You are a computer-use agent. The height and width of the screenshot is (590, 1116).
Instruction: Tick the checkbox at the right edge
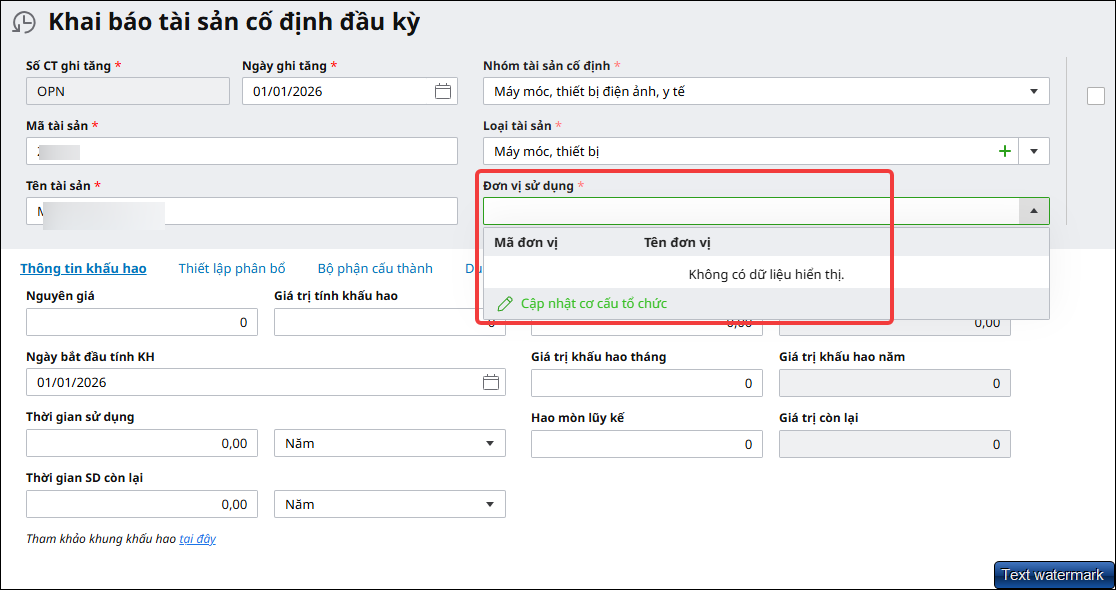[x=1096, y=95]
